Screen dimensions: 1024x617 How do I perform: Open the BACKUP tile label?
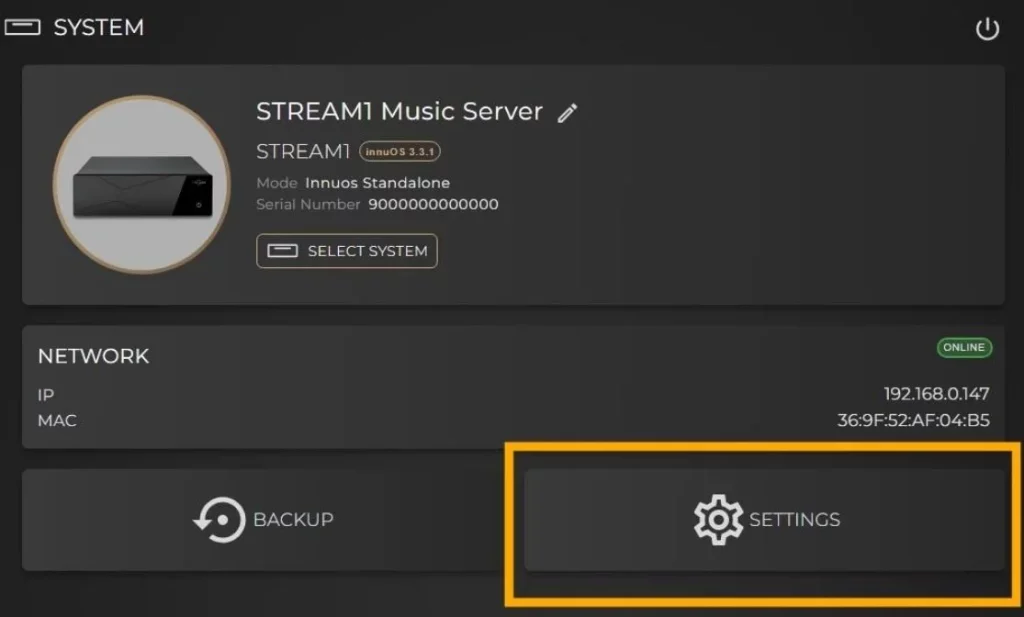293,520
